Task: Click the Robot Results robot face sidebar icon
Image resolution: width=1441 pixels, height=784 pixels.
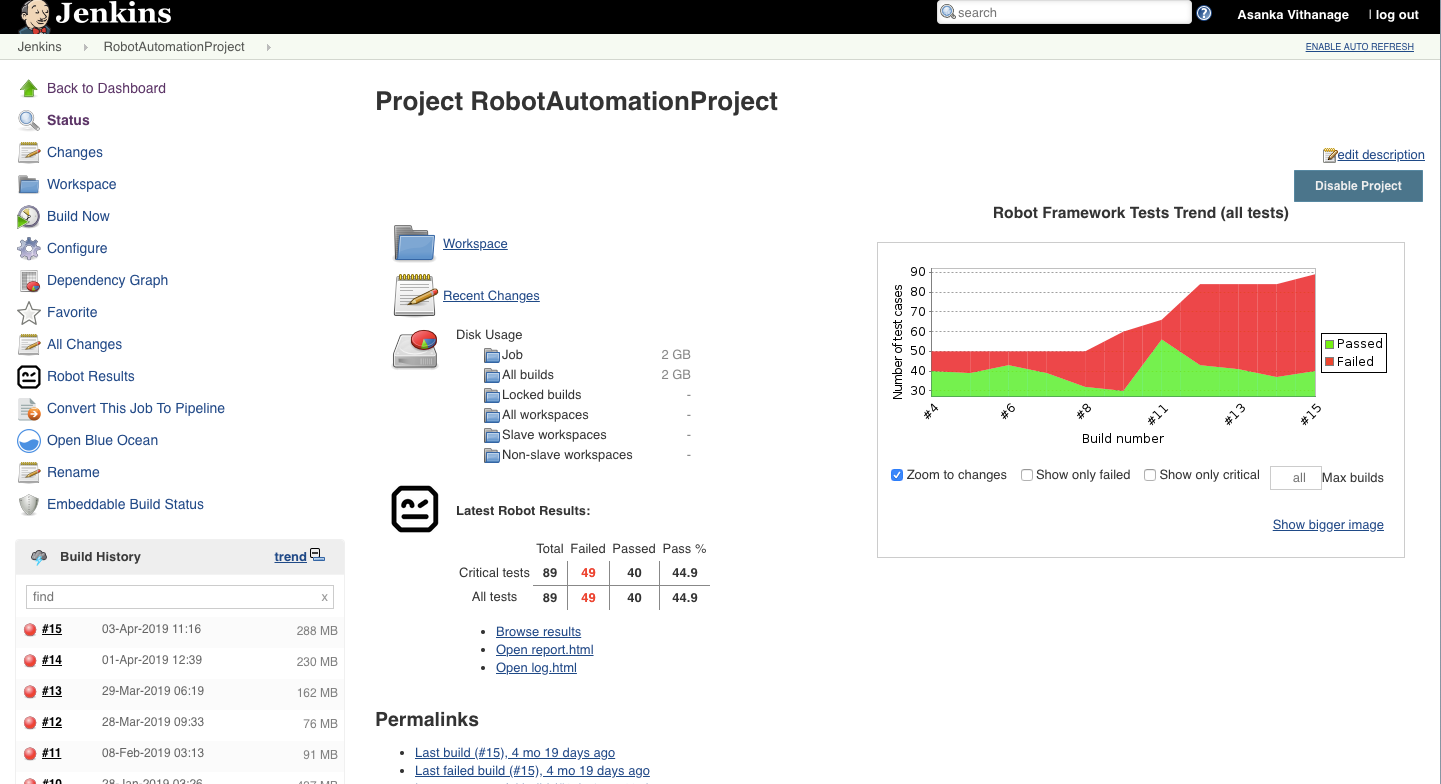Action: pos(29,376)
